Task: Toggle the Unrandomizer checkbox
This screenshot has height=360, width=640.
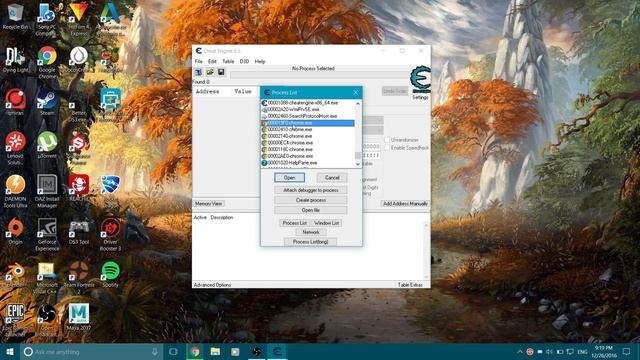Action: point(387,140)
